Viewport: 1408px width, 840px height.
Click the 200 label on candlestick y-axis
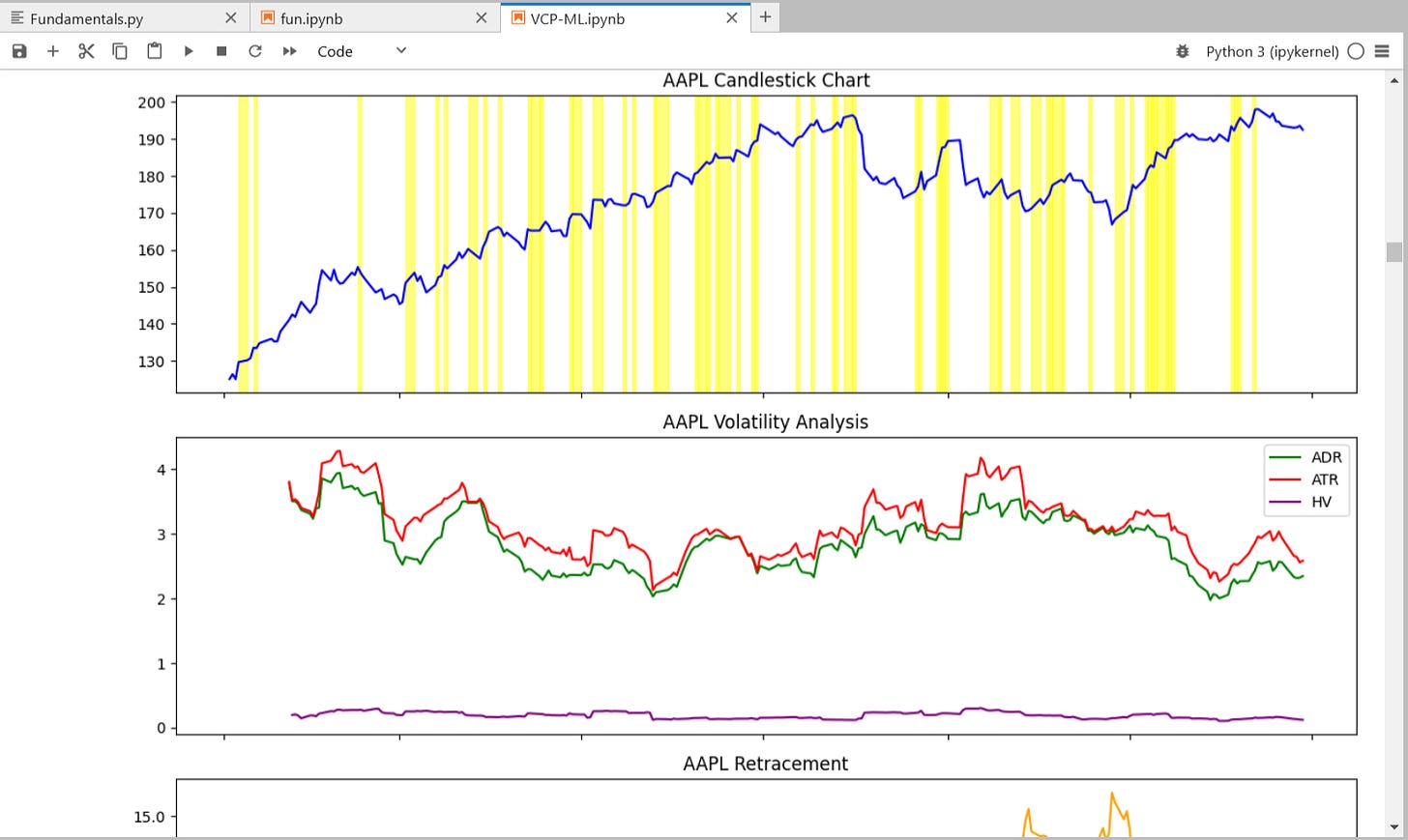coord(151,102)
